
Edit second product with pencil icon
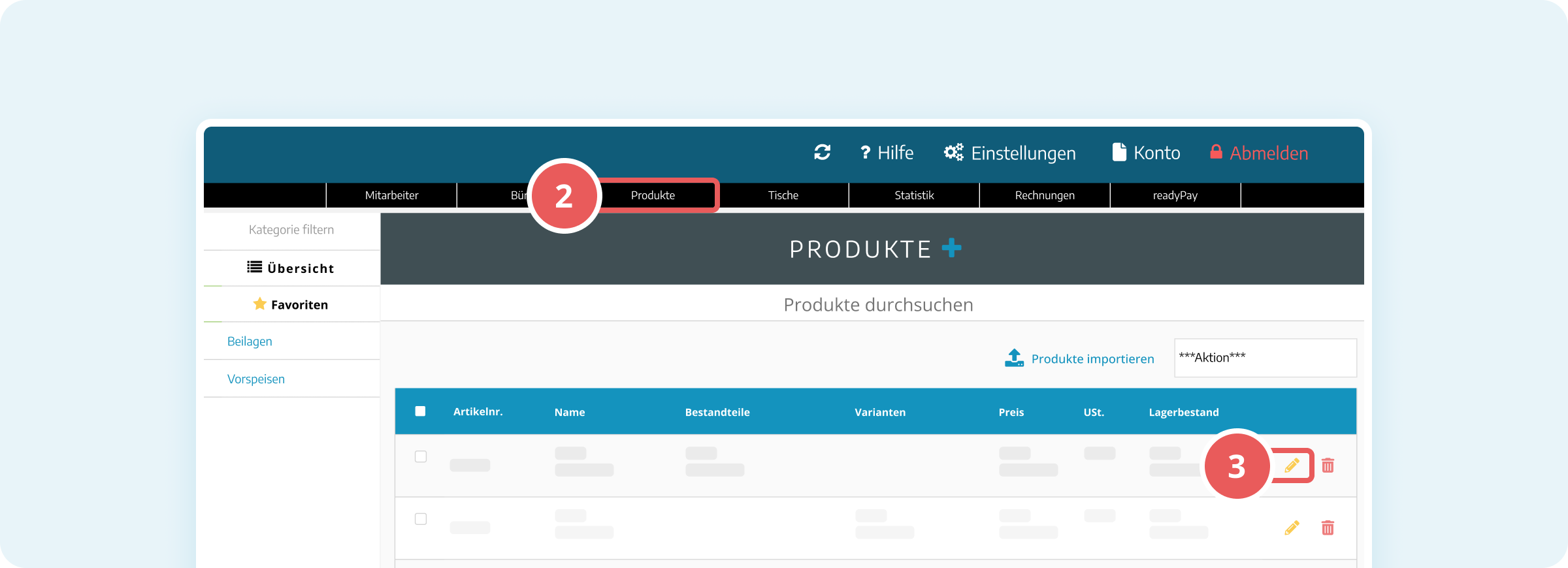(x=1292, y=528)
